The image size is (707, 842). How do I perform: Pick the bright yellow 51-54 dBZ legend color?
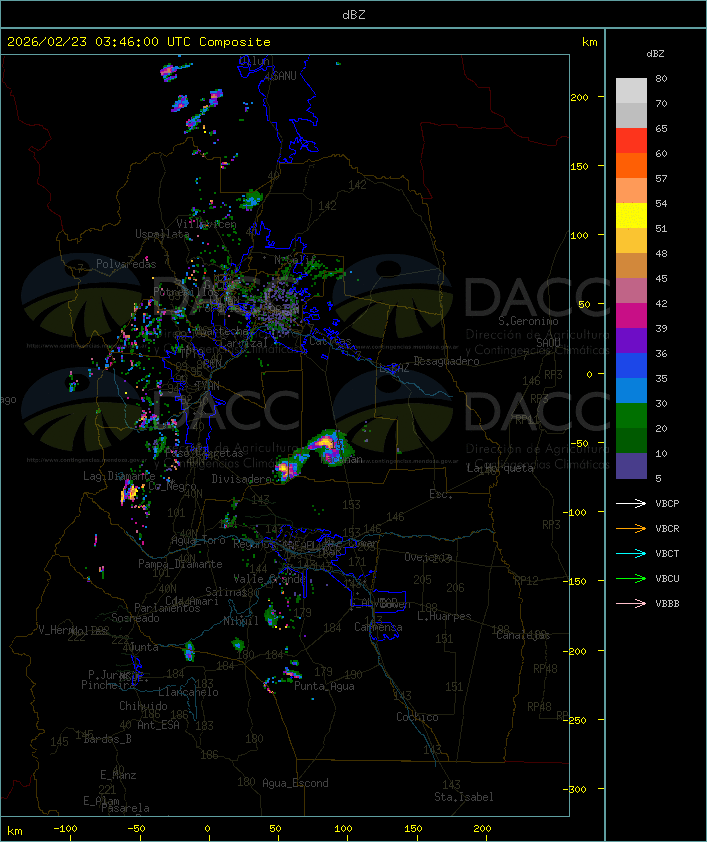point(631,216)
